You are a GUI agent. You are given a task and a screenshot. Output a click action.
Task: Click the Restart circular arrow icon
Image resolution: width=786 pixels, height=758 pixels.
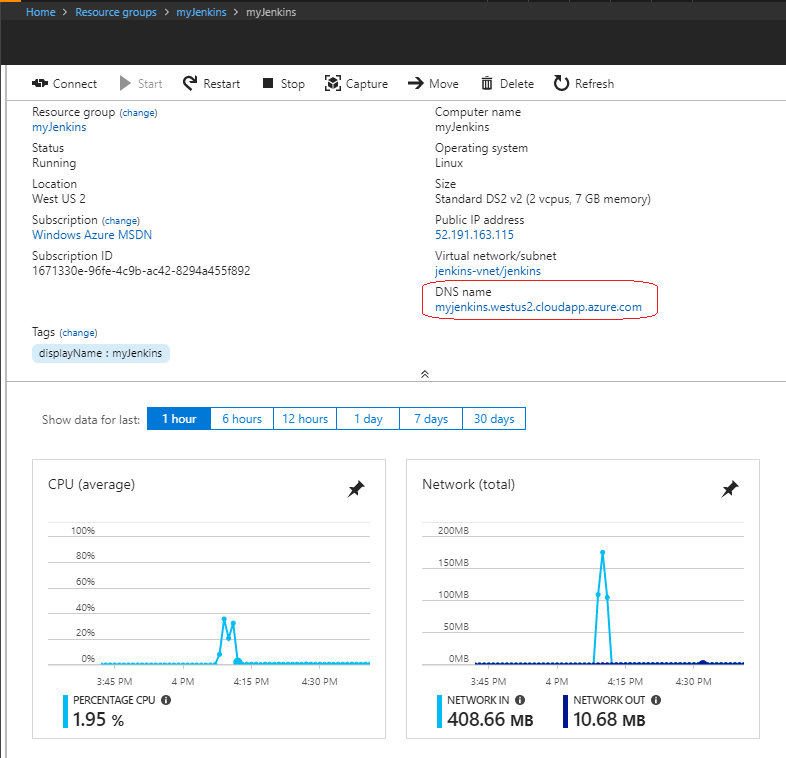pos(190,83)
